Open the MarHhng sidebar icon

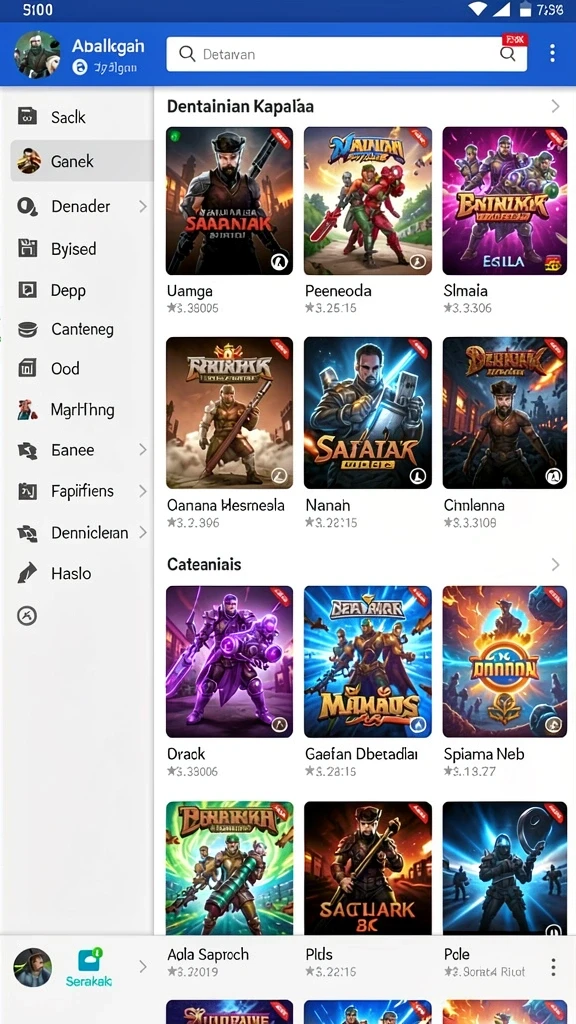coord(27,410)
